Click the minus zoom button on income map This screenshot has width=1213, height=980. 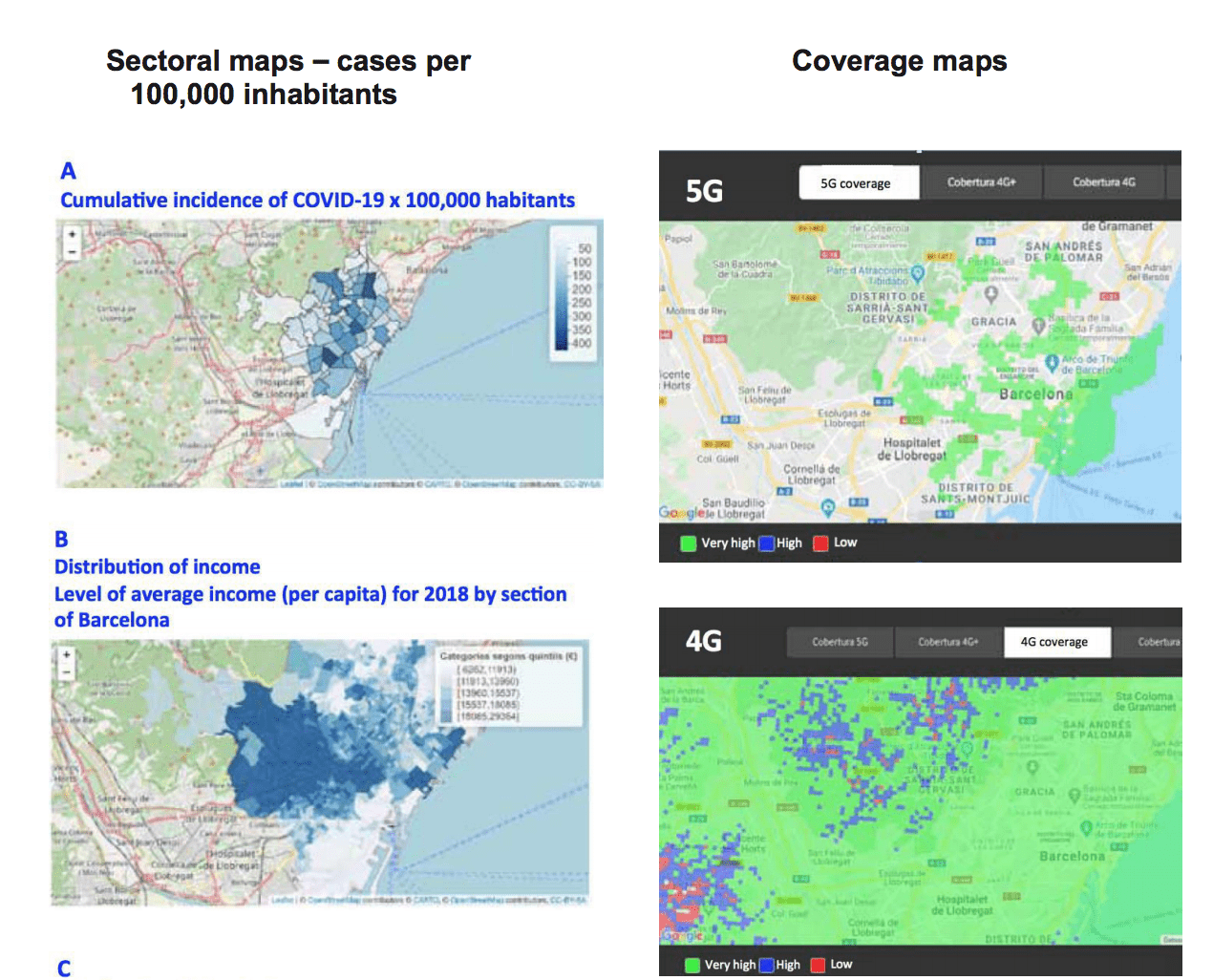point(66,672)
